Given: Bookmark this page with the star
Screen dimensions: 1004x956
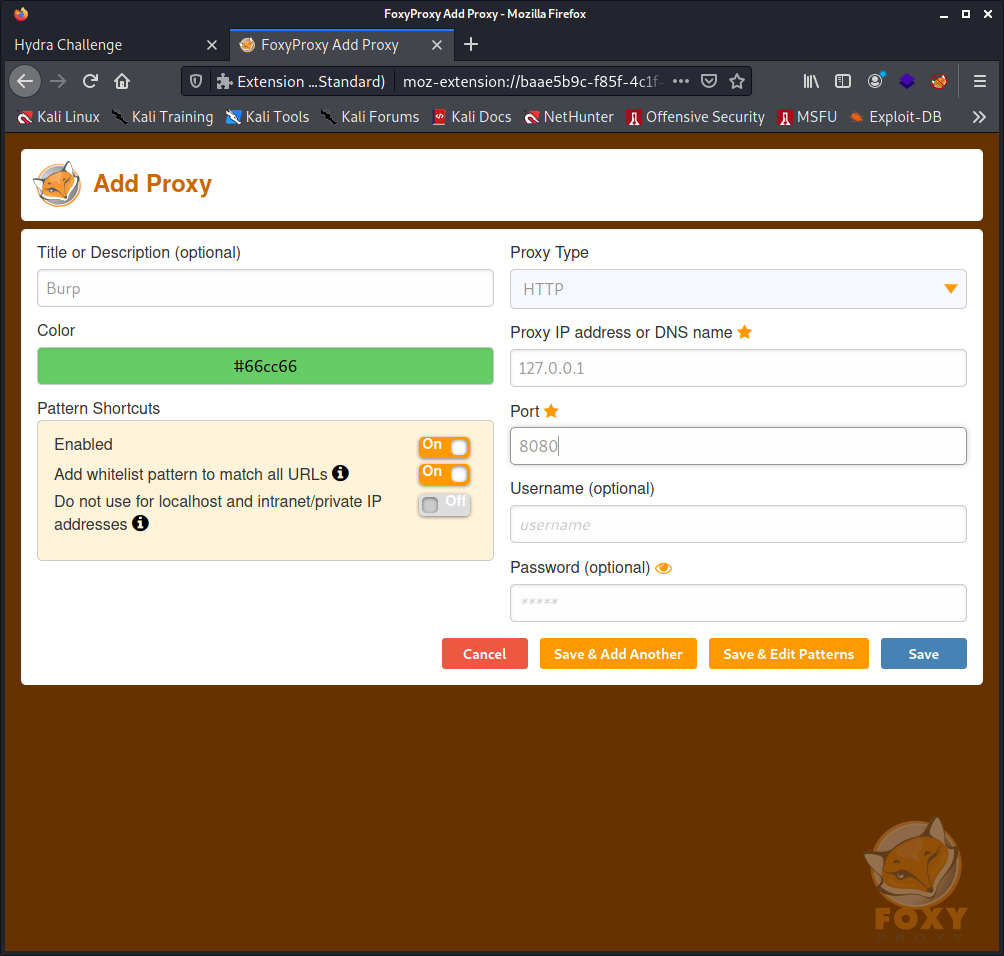Looking at the screenshot, I should pyautogui.click(x=737, y=81).
